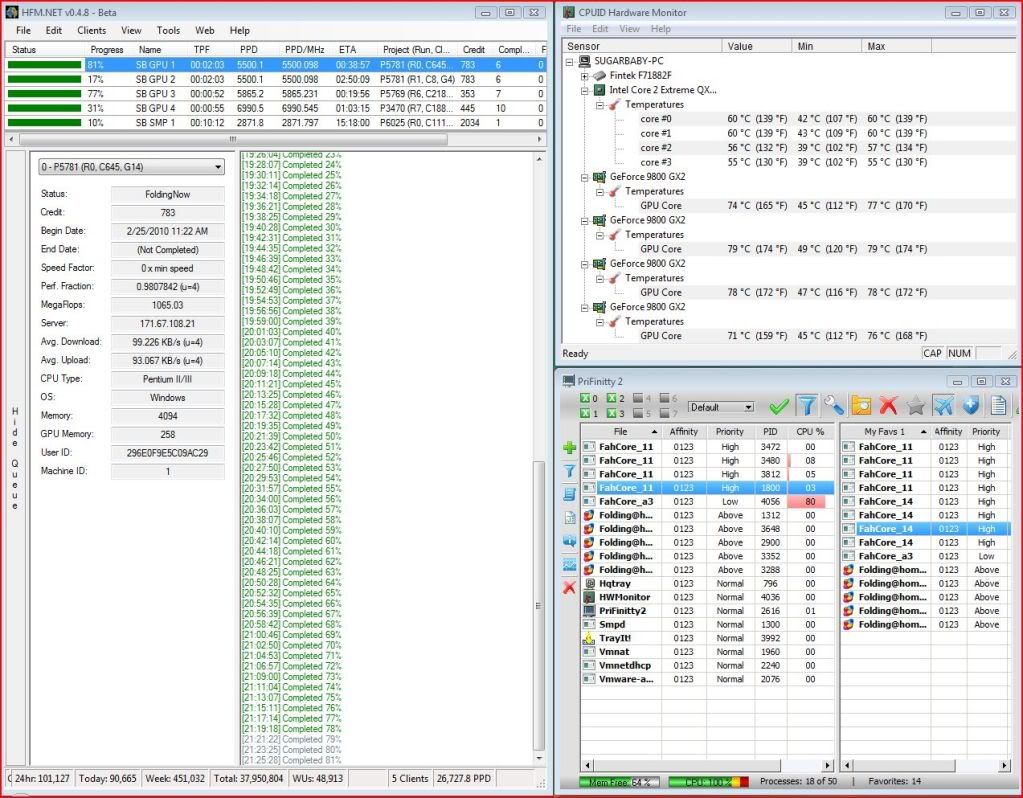Click the SUGARBABY-PC computer icon in HWMonitor
This screenshot has height=798, width=1023.
point(584,61)
